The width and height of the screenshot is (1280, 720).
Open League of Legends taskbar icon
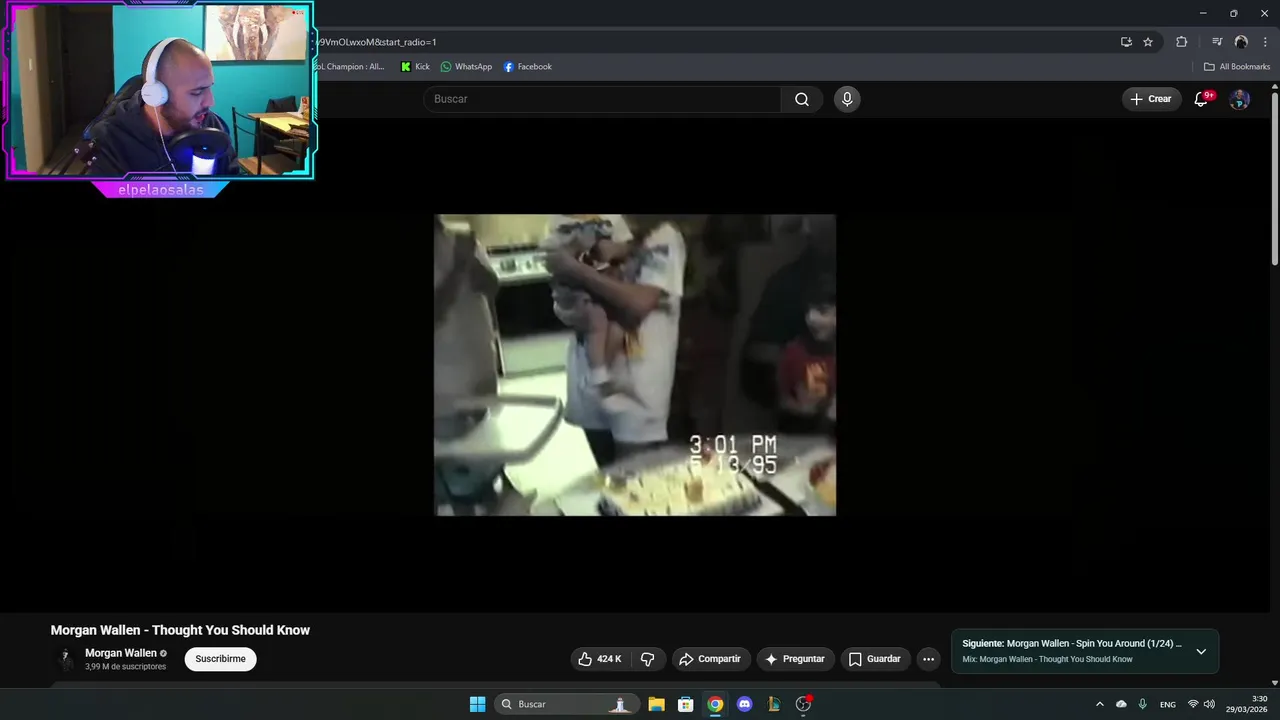(774, 704)
